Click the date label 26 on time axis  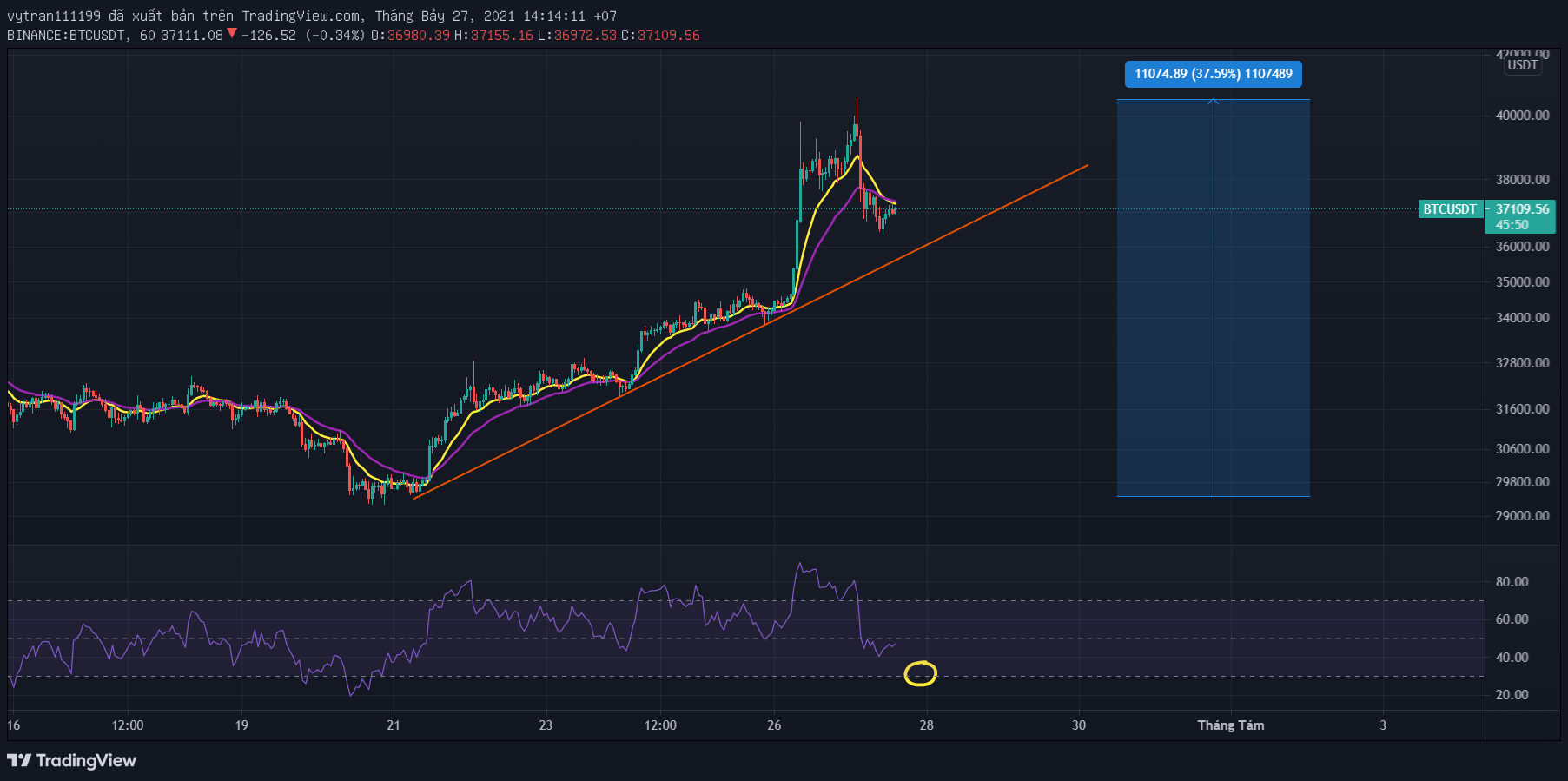(x=774, y=725)
